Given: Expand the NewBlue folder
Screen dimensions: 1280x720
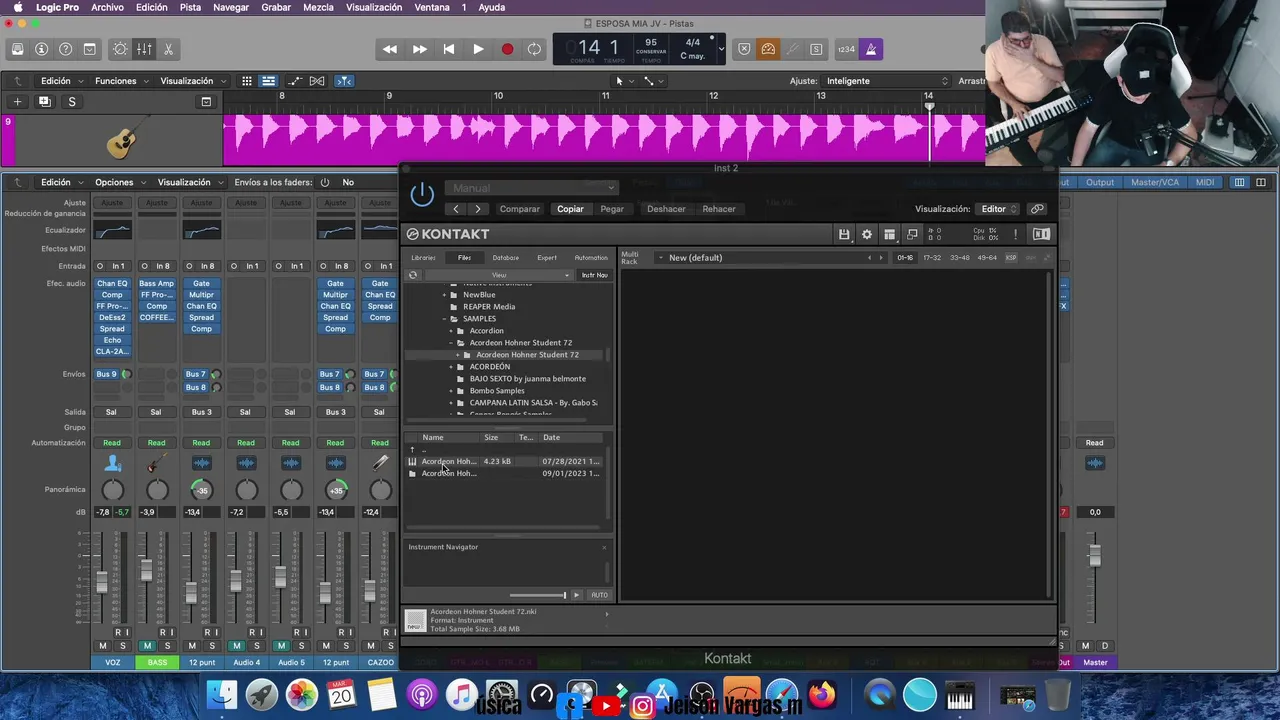Looking at the screenshot, I should coord(443,295).
